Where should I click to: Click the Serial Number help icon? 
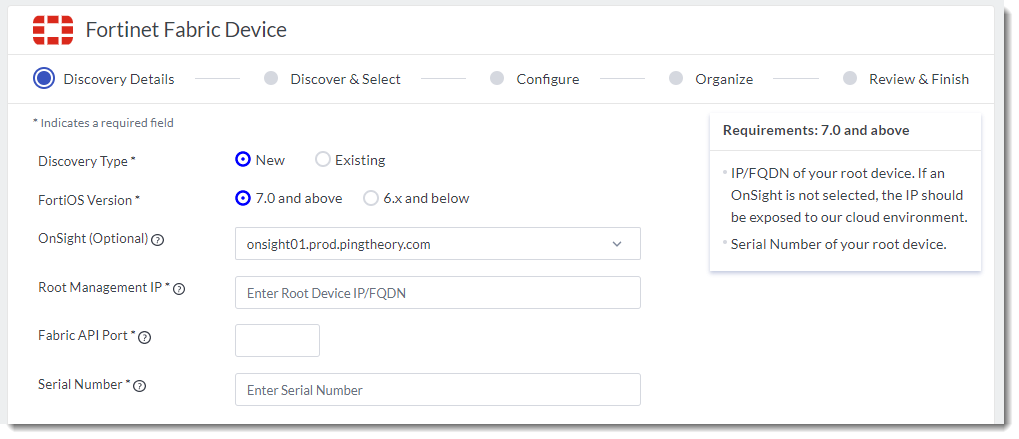click(x=140, y=386)
